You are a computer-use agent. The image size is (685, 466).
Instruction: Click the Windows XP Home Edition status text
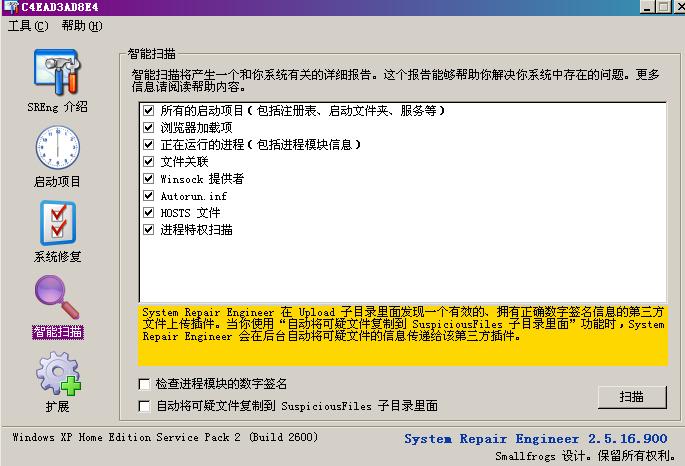(165, 437)
